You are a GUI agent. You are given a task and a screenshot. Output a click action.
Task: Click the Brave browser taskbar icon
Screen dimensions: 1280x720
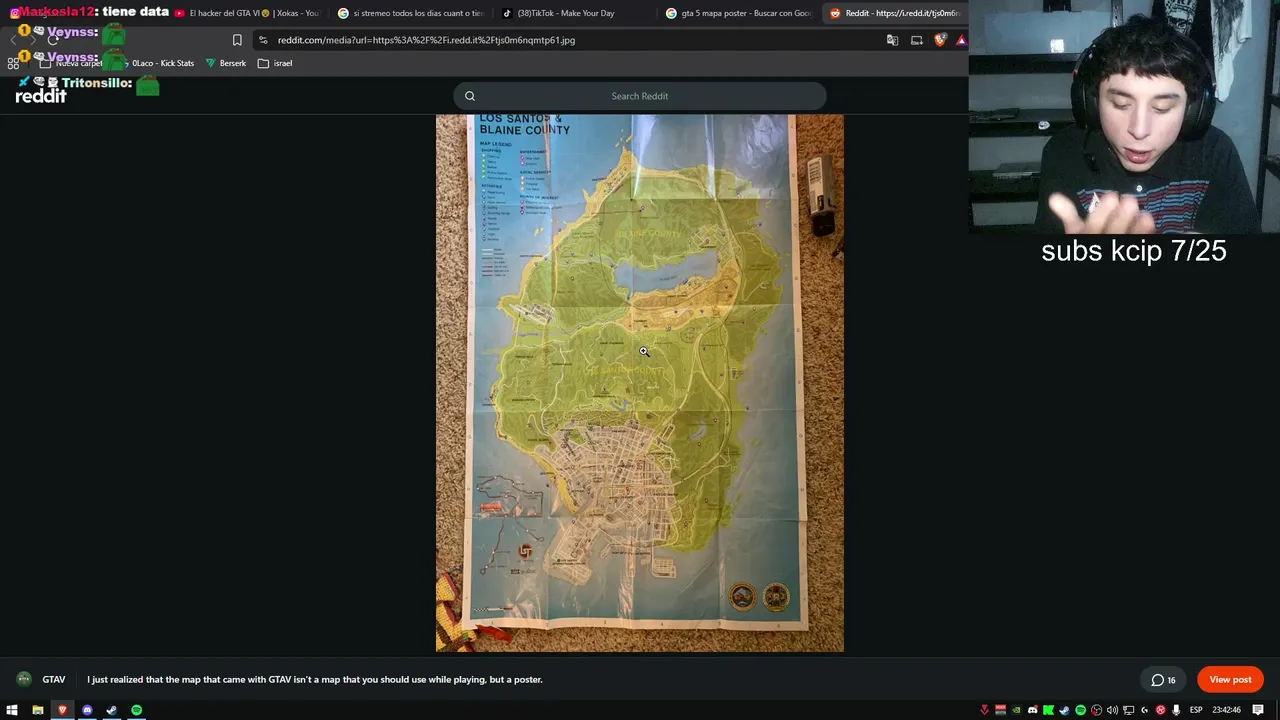(62, 710)
